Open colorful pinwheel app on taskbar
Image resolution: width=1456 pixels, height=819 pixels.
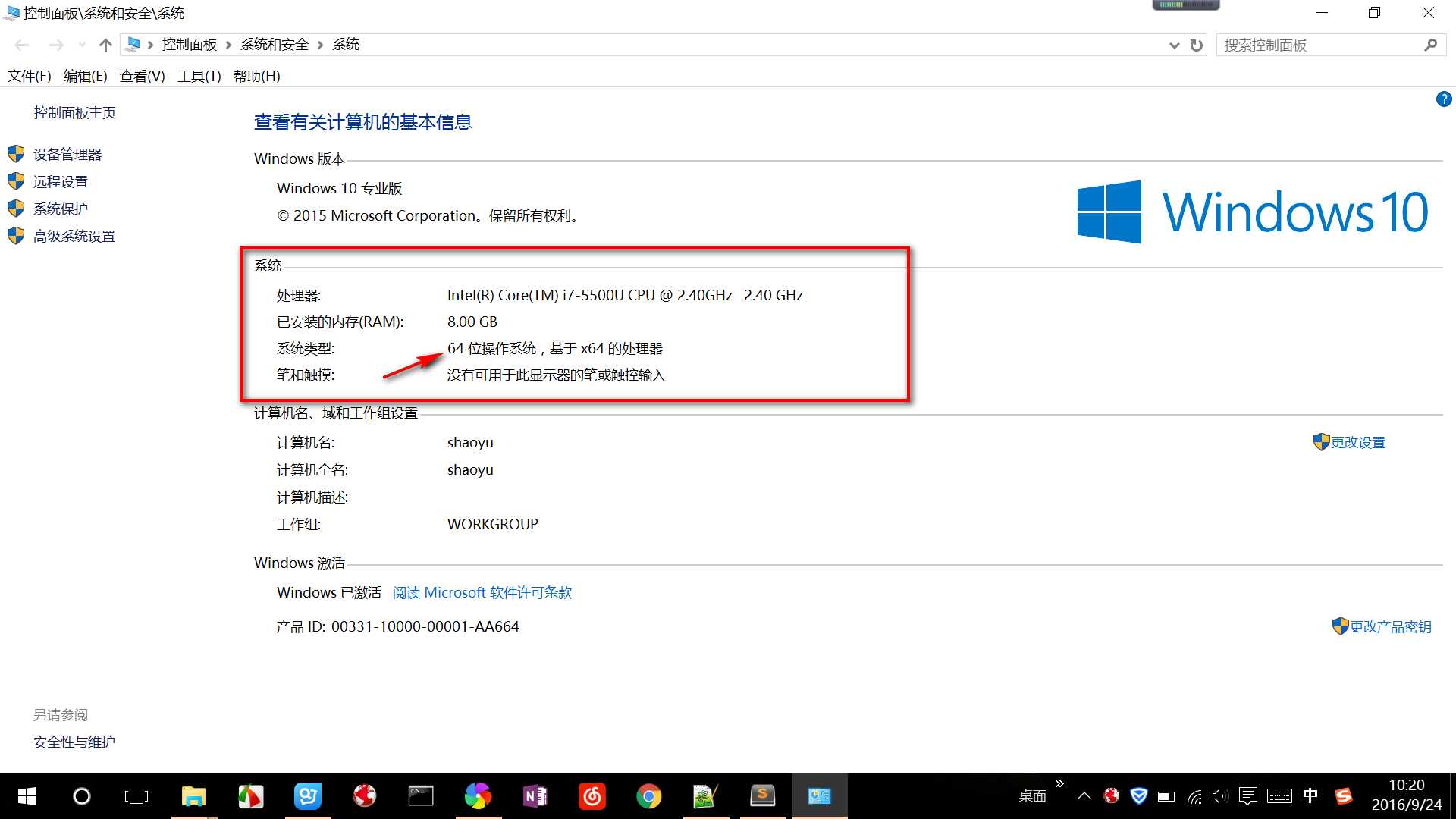point(478,796)
